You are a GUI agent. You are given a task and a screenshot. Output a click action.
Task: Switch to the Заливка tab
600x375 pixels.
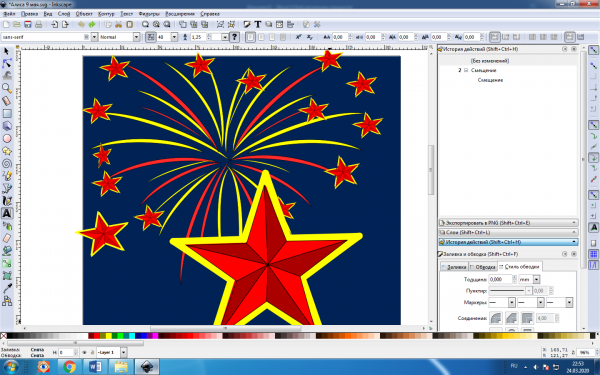tap(454, 267)
